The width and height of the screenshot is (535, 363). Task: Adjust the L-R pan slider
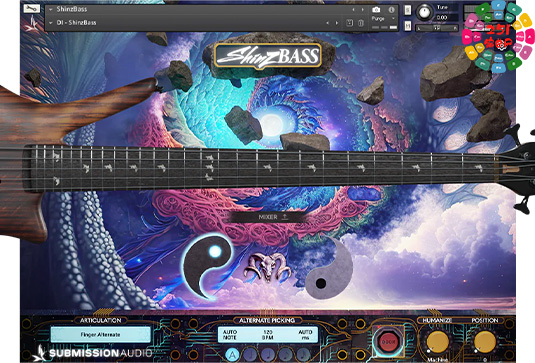tap(437, 28)
